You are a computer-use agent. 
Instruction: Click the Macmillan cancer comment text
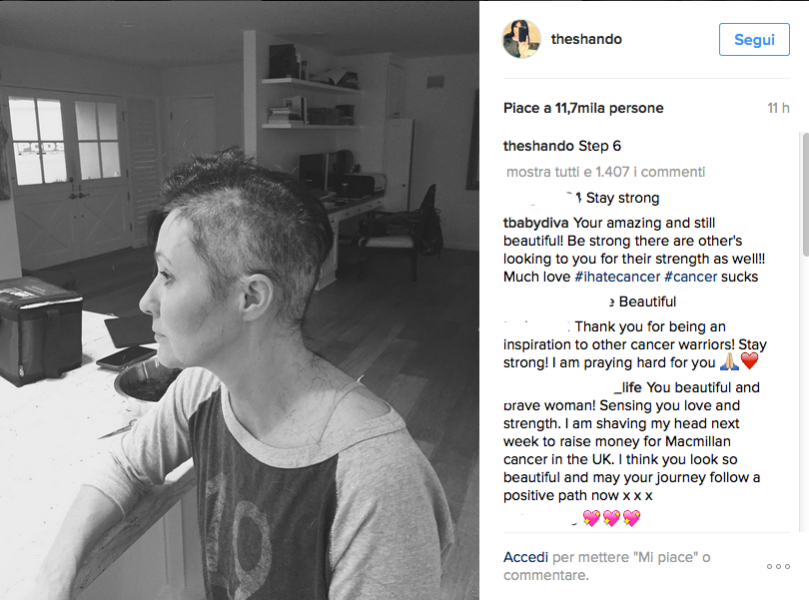(x=632, y=441)
